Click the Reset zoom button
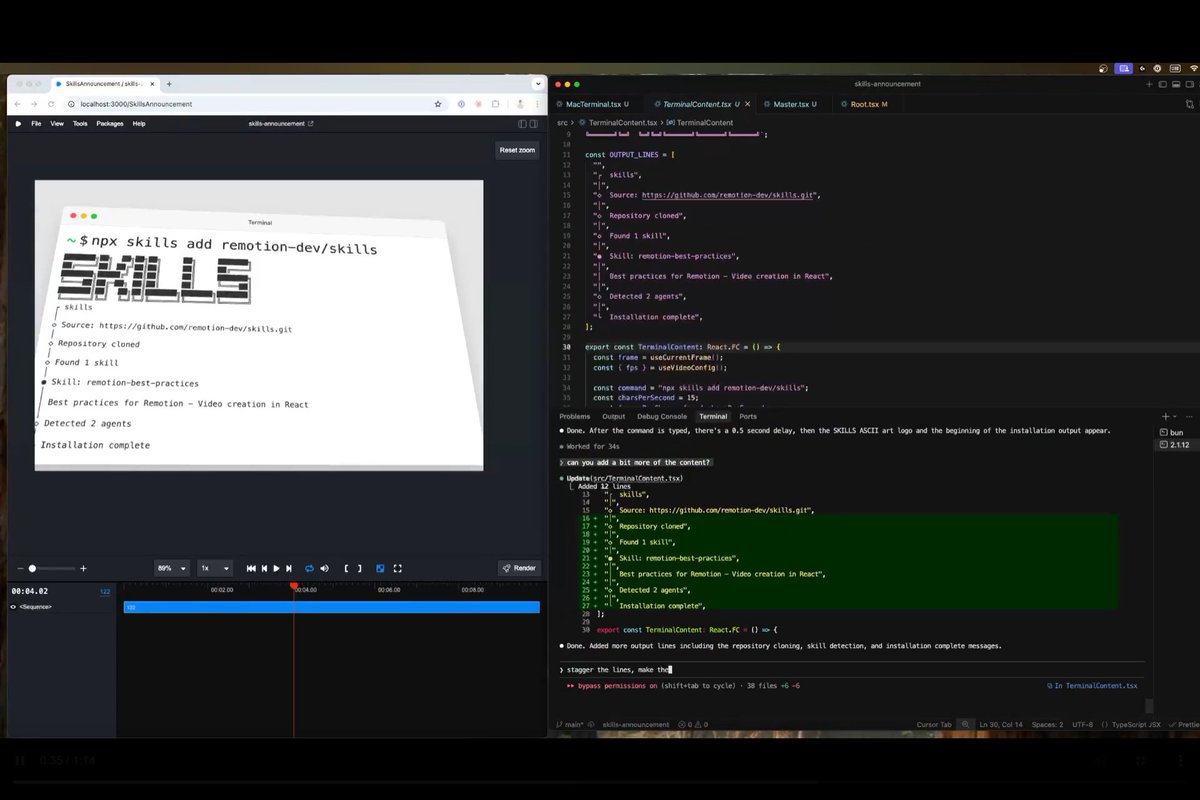The height and width of the screenshot is (800, 1200). [x=518, y=150]
